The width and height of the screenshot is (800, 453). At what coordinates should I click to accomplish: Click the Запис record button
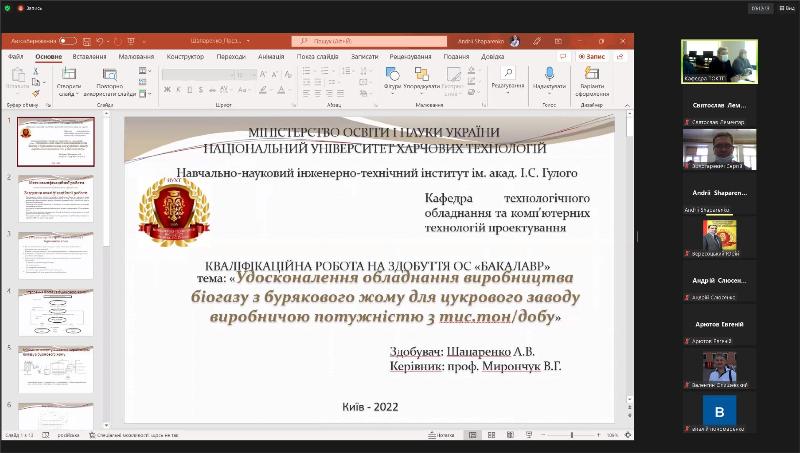point(592,57)
